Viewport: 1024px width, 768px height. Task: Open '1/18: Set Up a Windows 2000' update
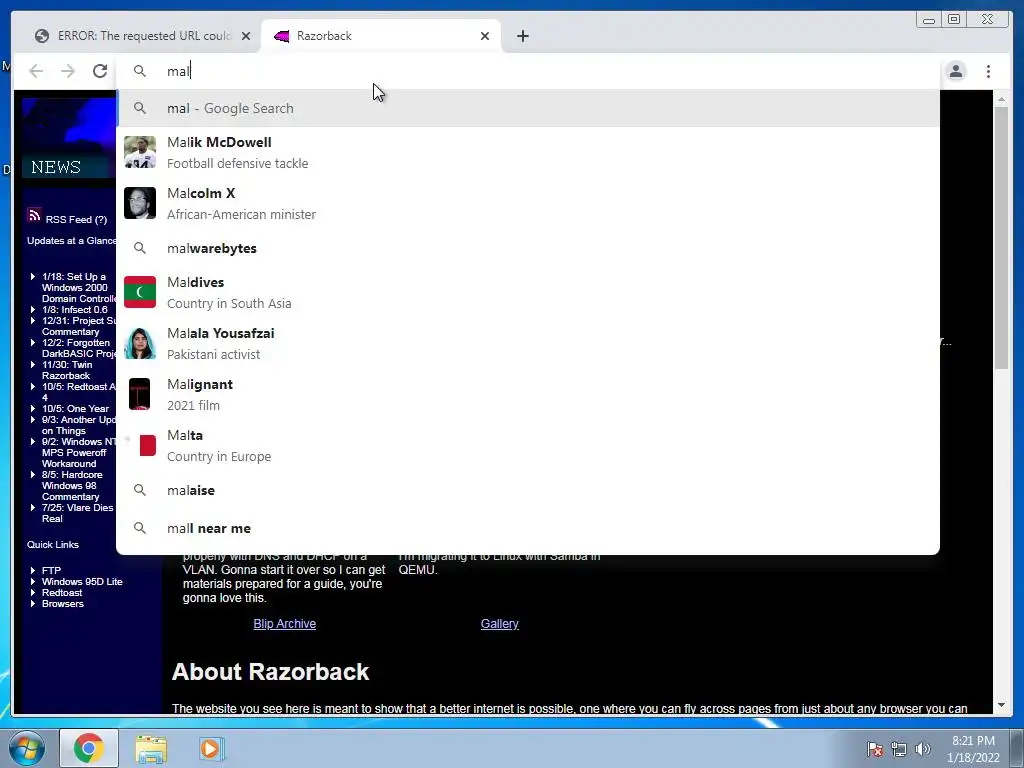click(78, 287)
